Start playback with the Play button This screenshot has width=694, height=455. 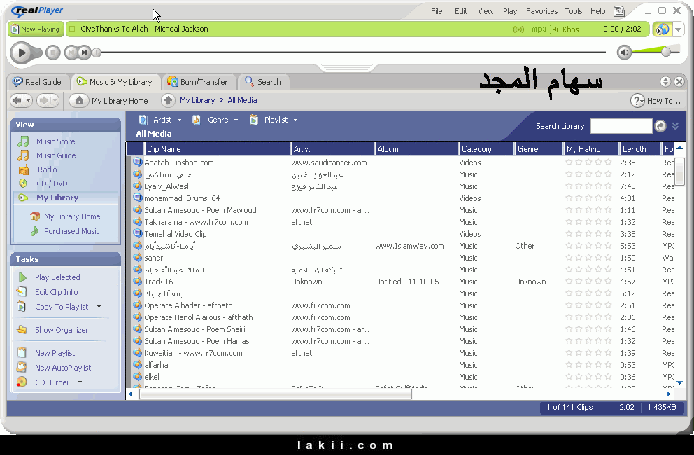(21, 52)
